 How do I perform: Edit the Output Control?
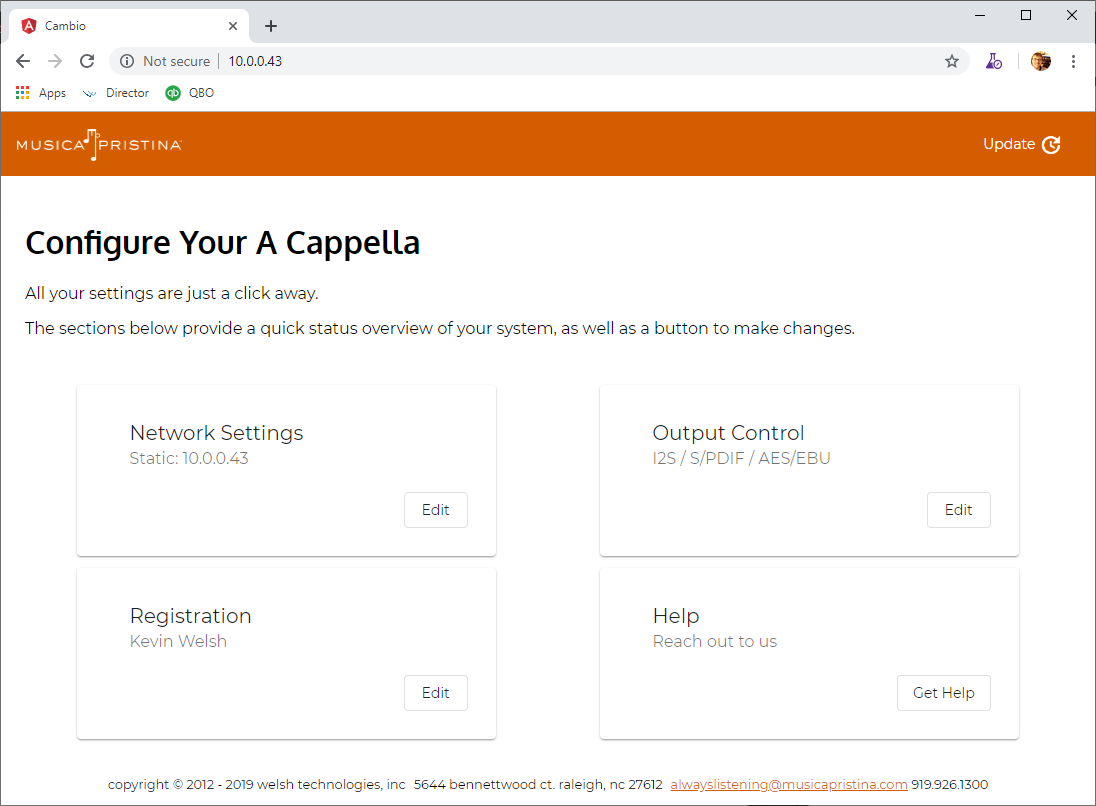click(x=958, y=510)
